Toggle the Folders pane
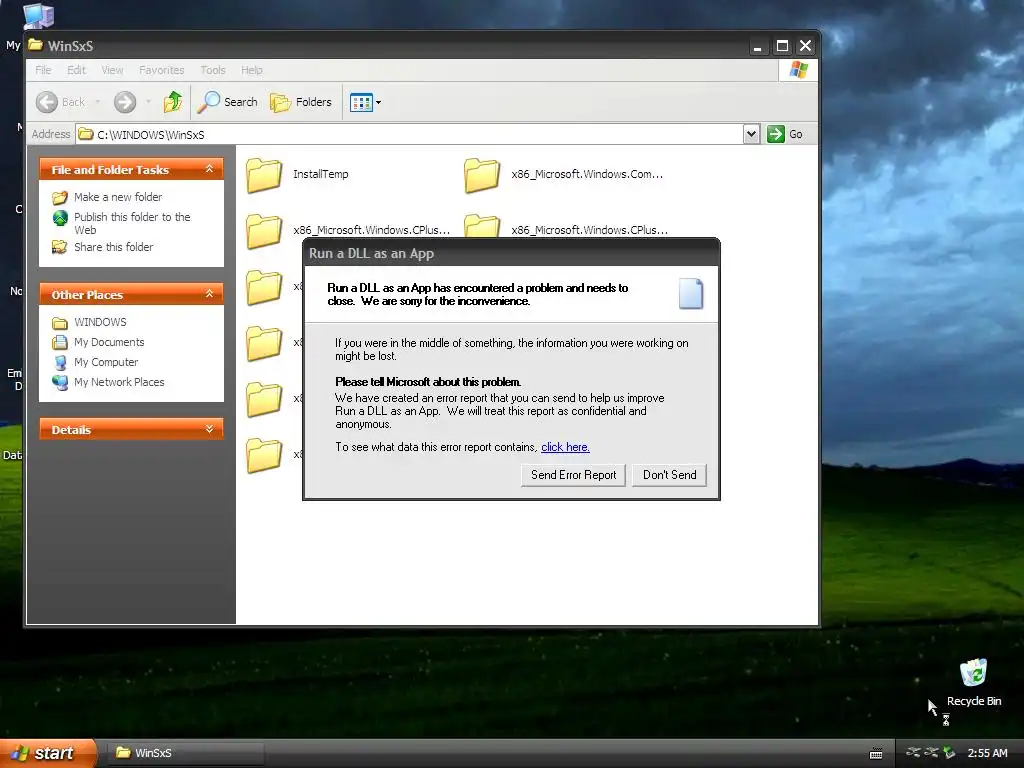This screenshot has height=768, width=1024. pos(301,102)
